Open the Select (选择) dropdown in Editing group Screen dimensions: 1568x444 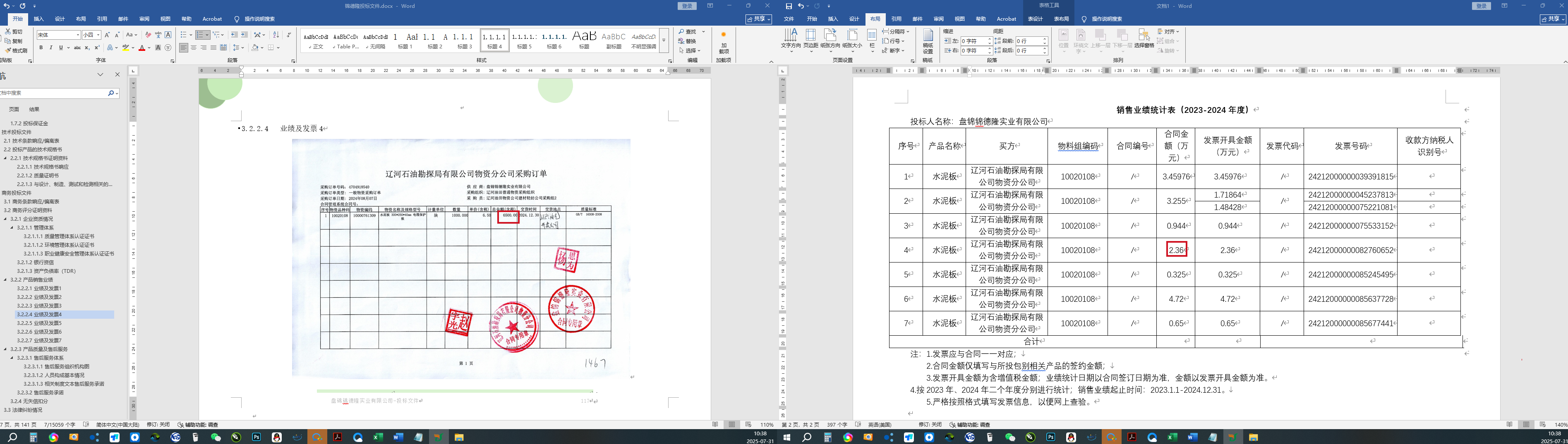click(690, 50)
